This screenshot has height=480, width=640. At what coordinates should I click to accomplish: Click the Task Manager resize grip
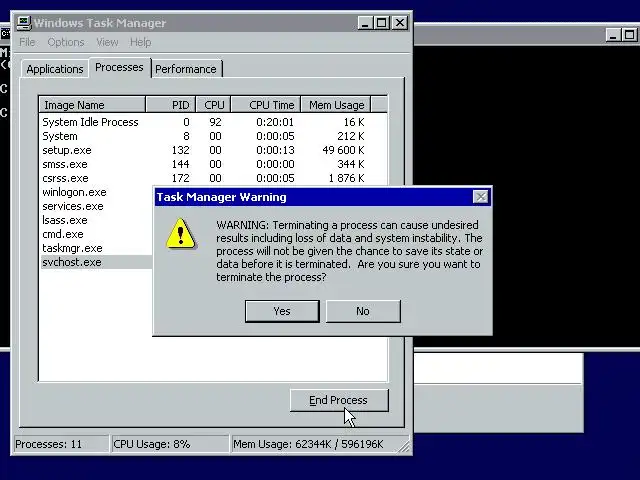404,447
